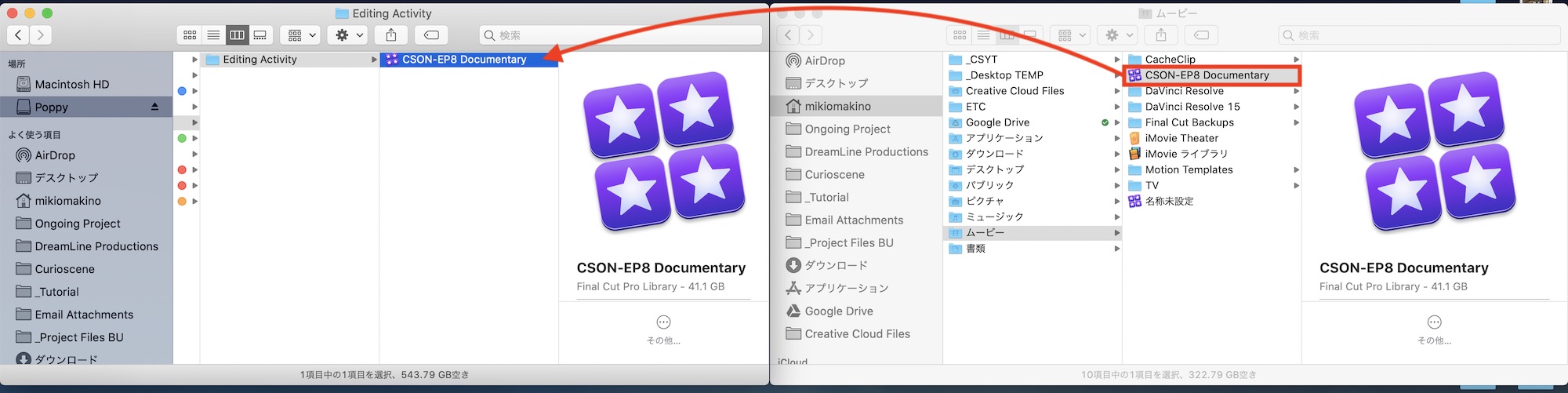Switch ムービー window to gallery view

pyautogui.click(x=1030, y=35)
